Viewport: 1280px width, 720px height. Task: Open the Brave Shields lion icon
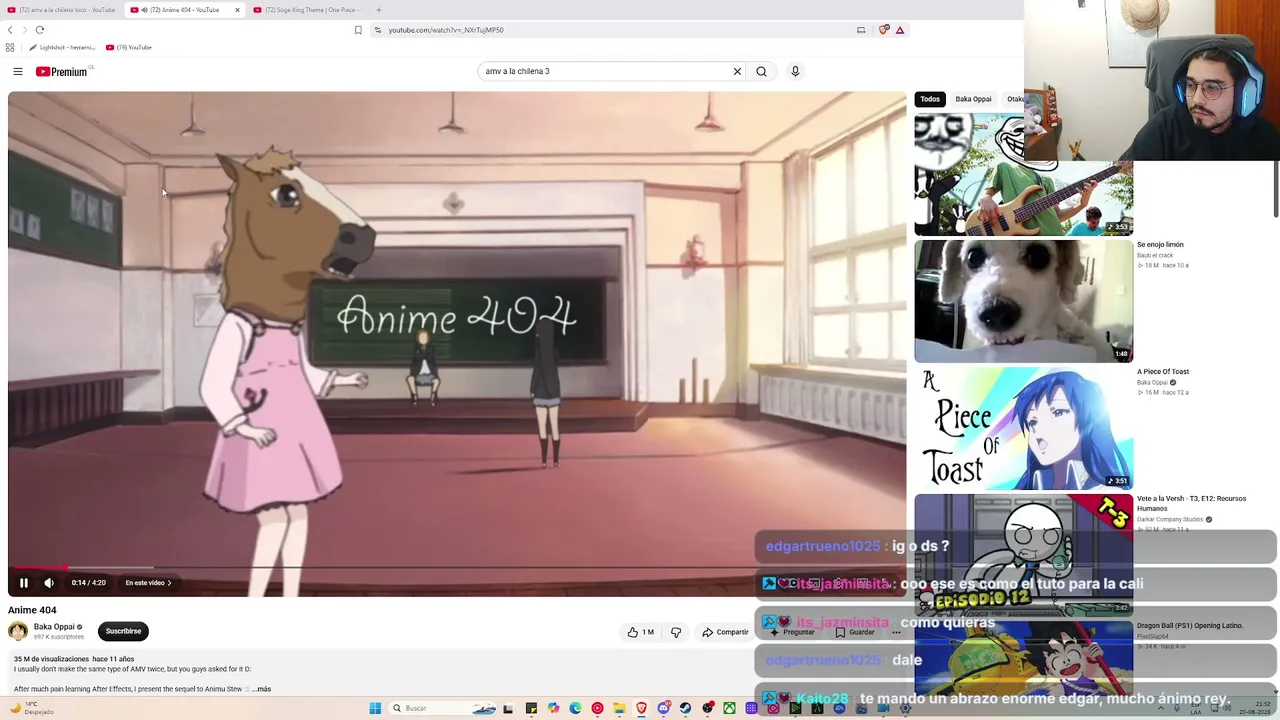click(883, 30)
